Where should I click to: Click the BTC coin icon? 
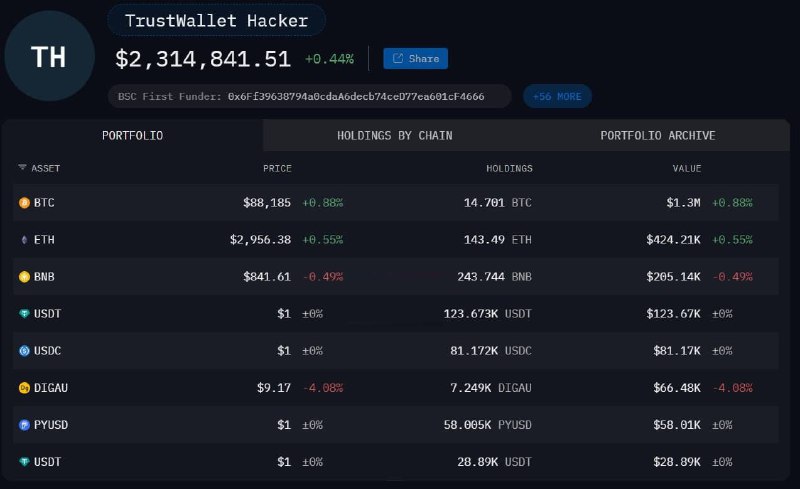pos(24,203)
